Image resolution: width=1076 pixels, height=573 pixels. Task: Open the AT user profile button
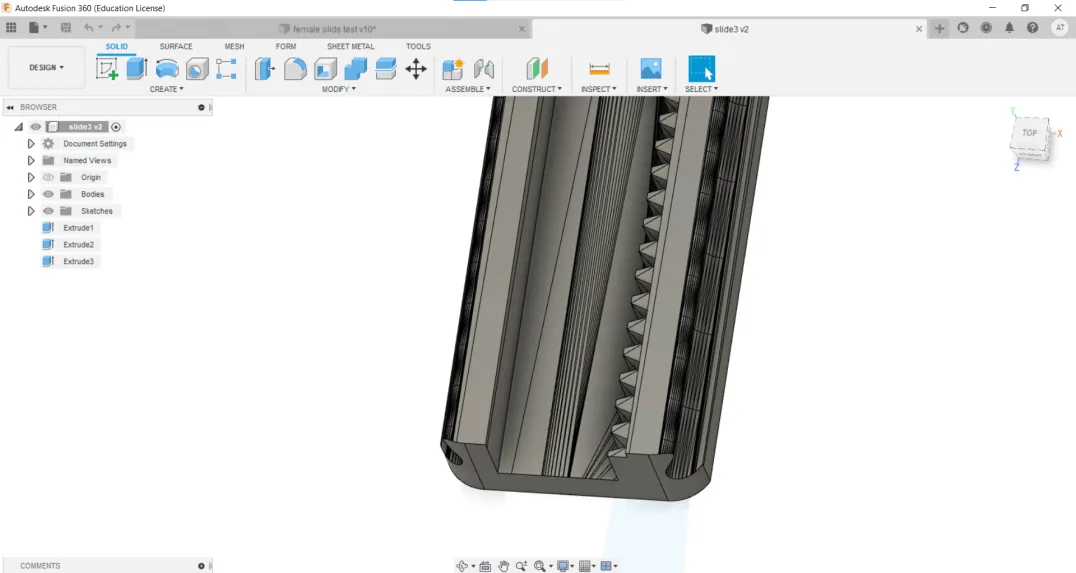pos(1060,28)
